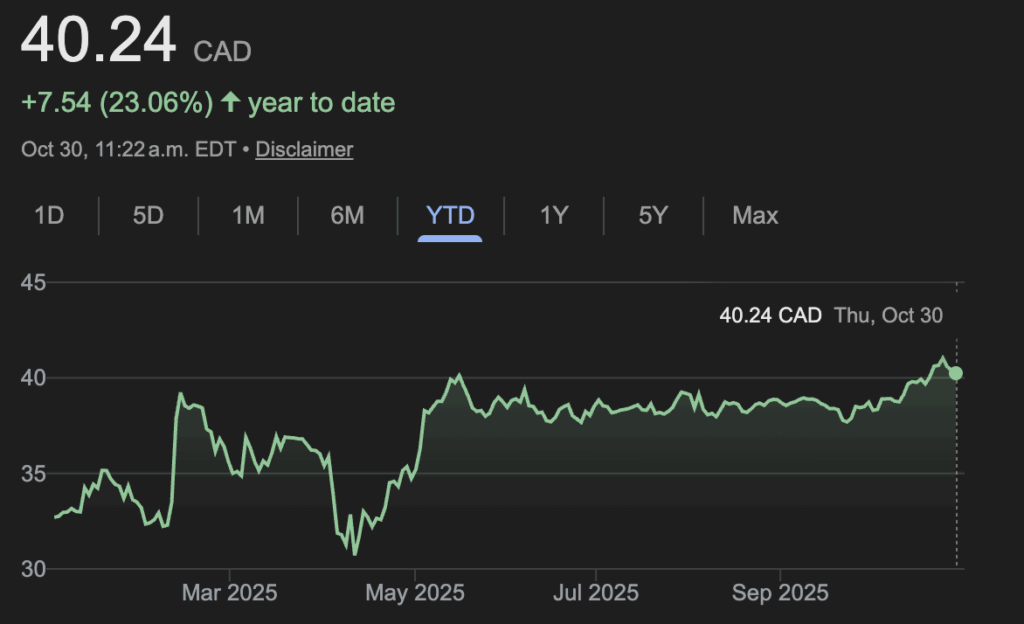Image resolution: width=1024 pixels, height=624 pixels.
Task: Click the large 40.24 price heading
Action: tap(99, 41)
